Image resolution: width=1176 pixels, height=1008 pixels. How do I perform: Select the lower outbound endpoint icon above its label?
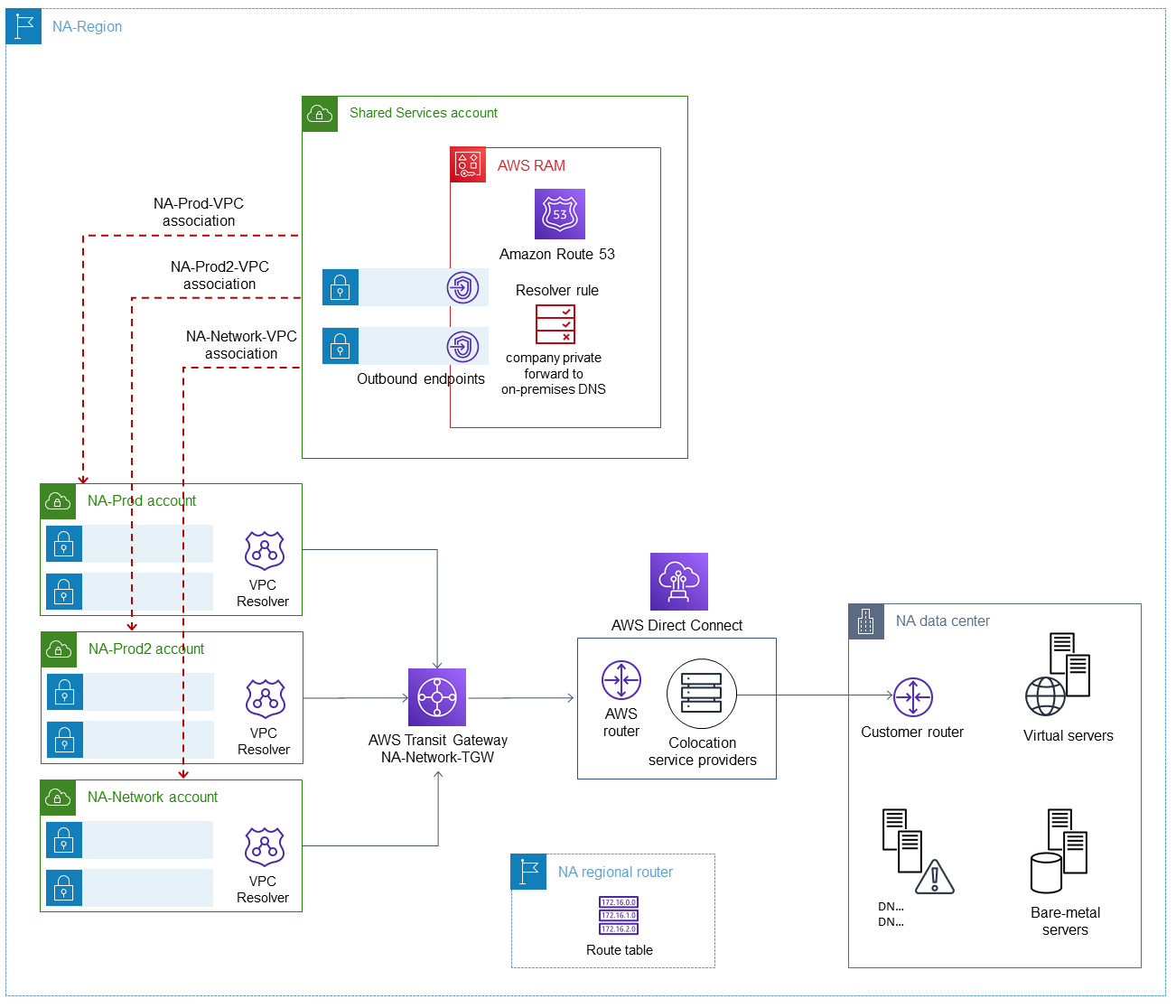click(462, 346)
